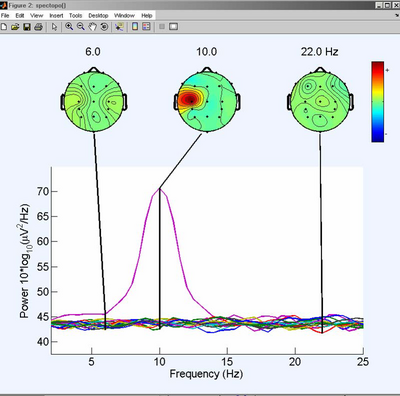Viewport: 400px width, 396px height.
Task: Print the figure using the printer icon
Action: [39, 27]
